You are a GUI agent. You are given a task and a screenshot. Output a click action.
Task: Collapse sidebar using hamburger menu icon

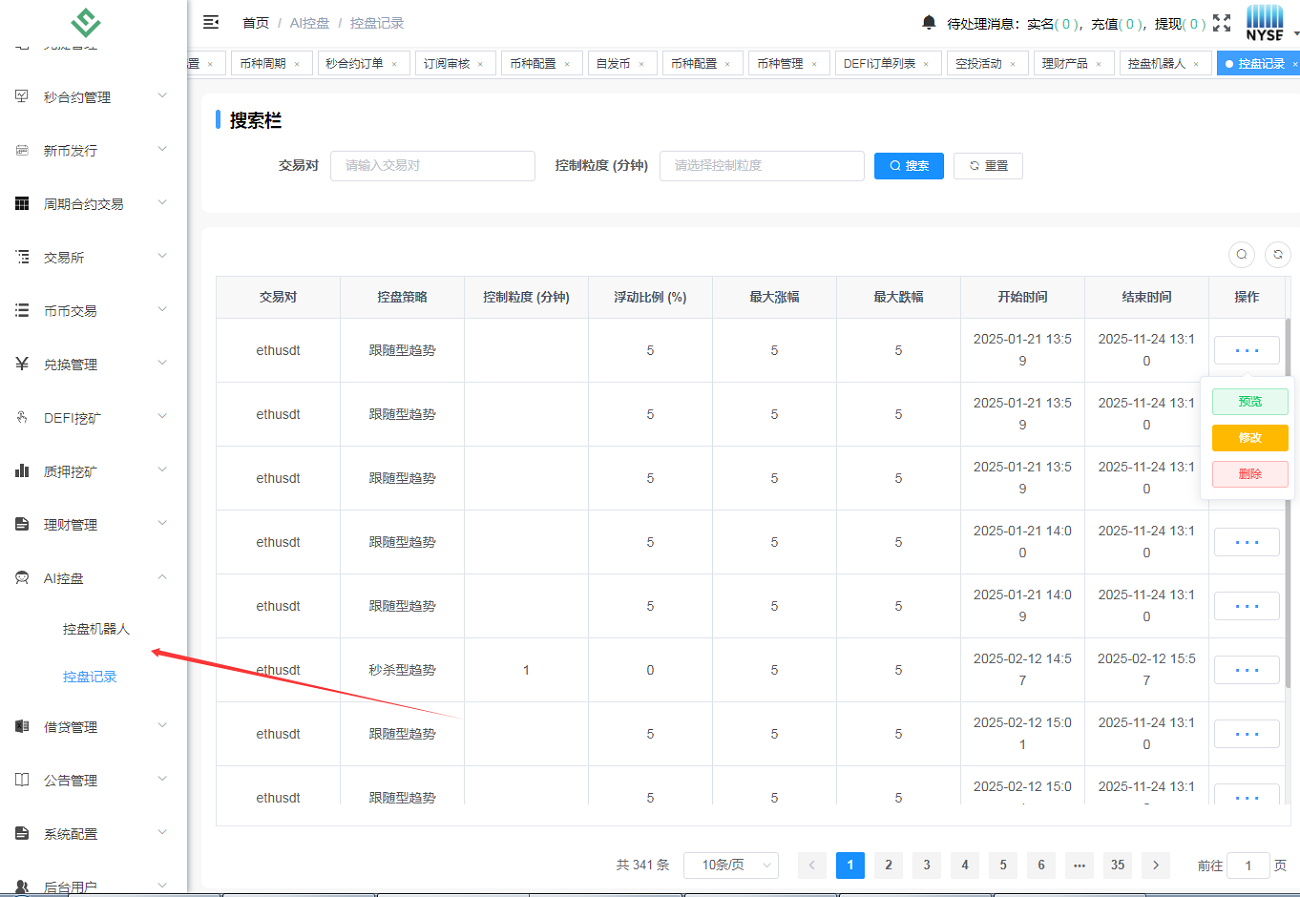point(211,22)
